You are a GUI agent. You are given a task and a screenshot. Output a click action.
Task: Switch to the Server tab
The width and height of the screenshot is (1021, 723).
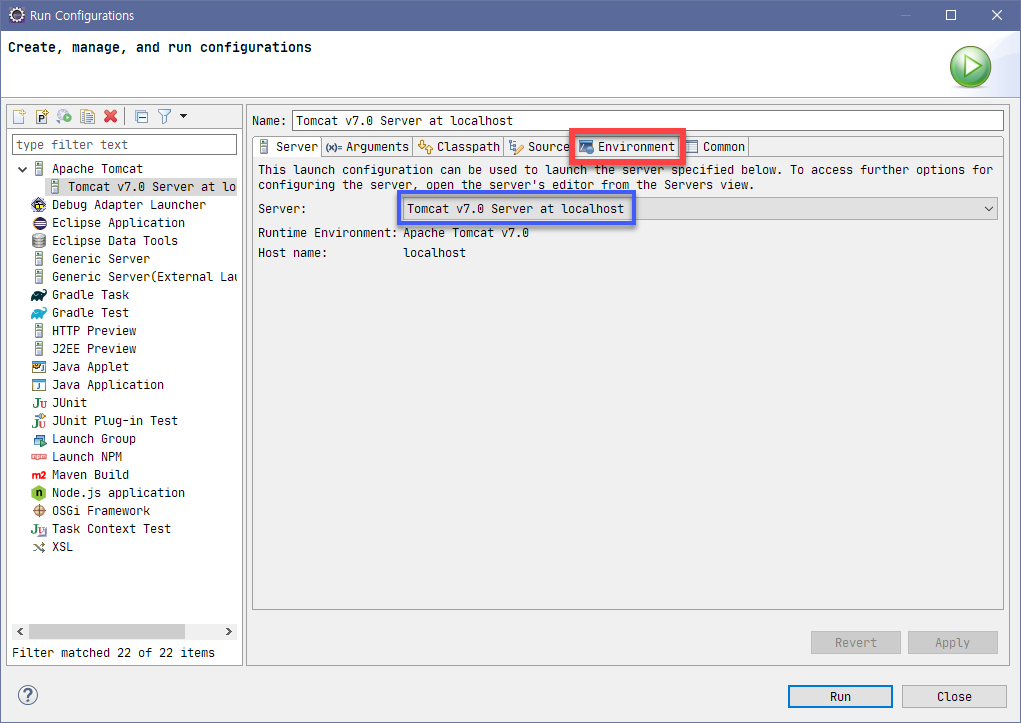click(x=288, y=147)
